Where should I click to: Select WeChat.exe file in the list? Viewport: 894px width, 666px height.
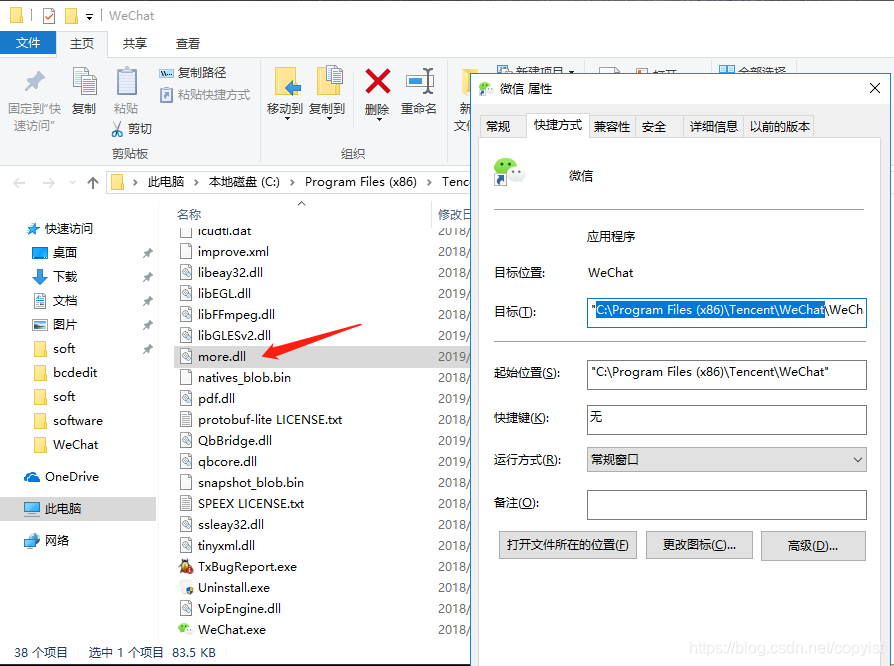pos(231,630)
